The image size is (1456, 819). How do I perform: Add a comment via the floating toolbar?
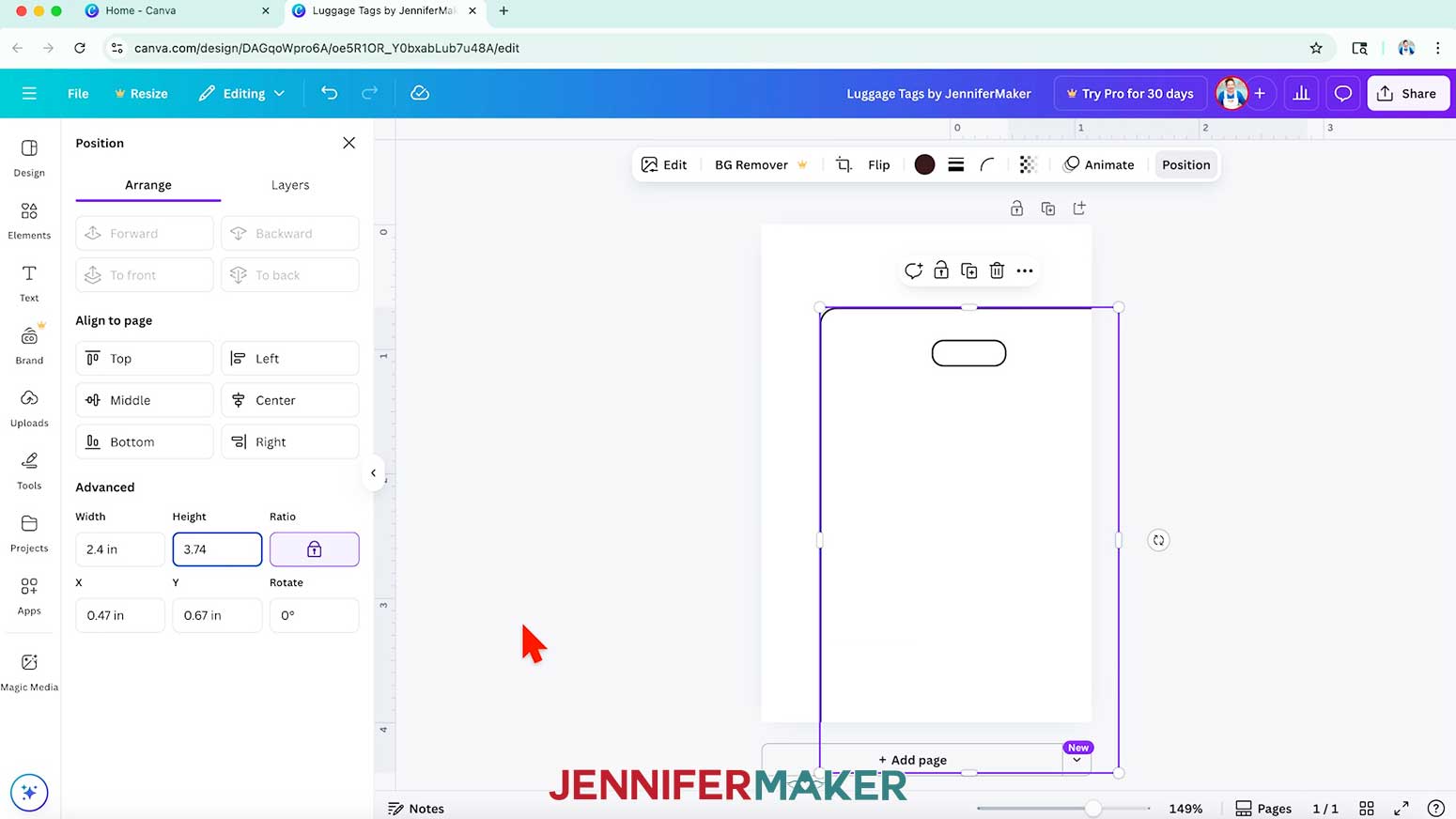click(x=913, y=270)
